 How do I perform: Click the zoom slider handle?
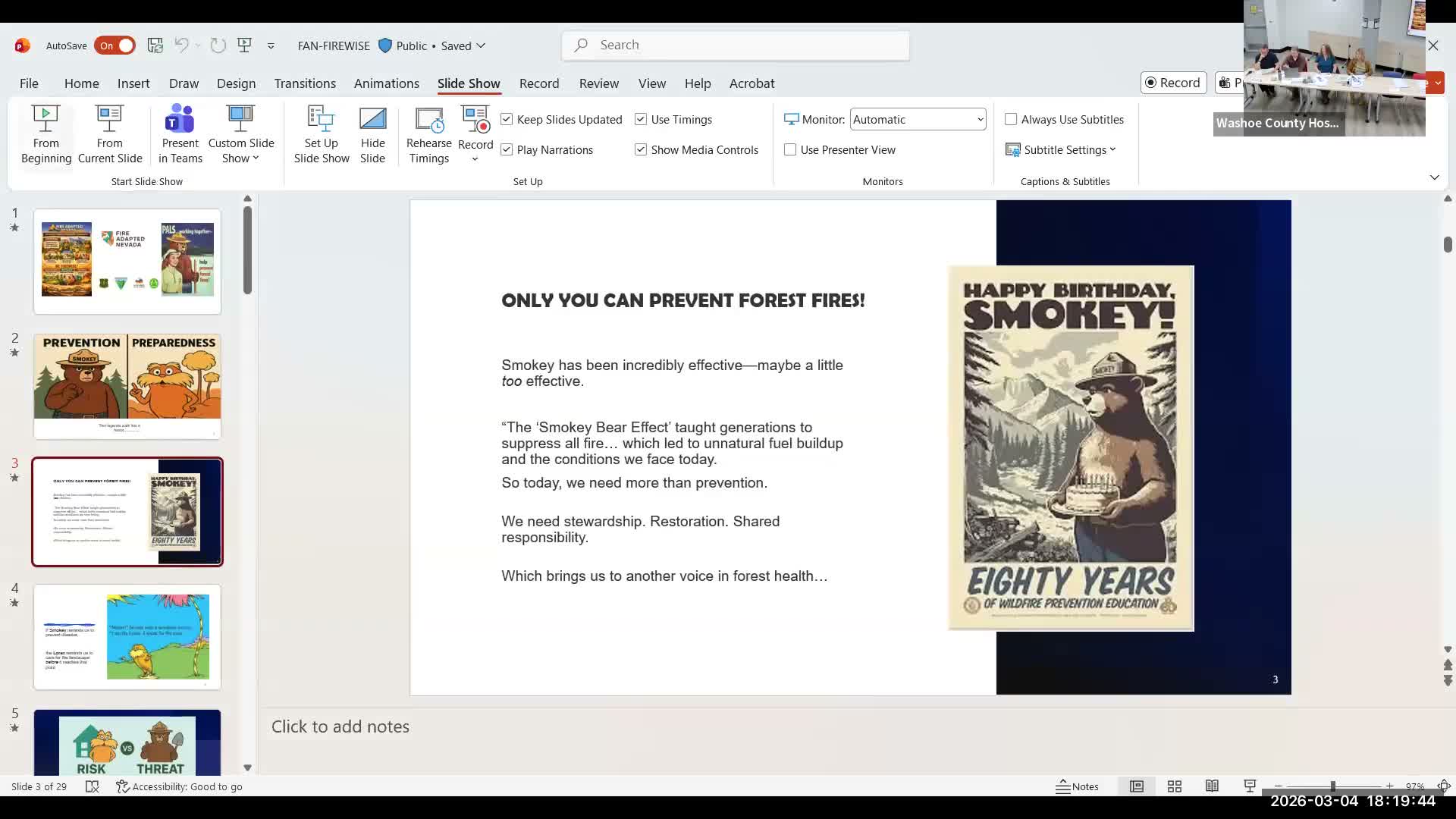[x=1332, y=786]
